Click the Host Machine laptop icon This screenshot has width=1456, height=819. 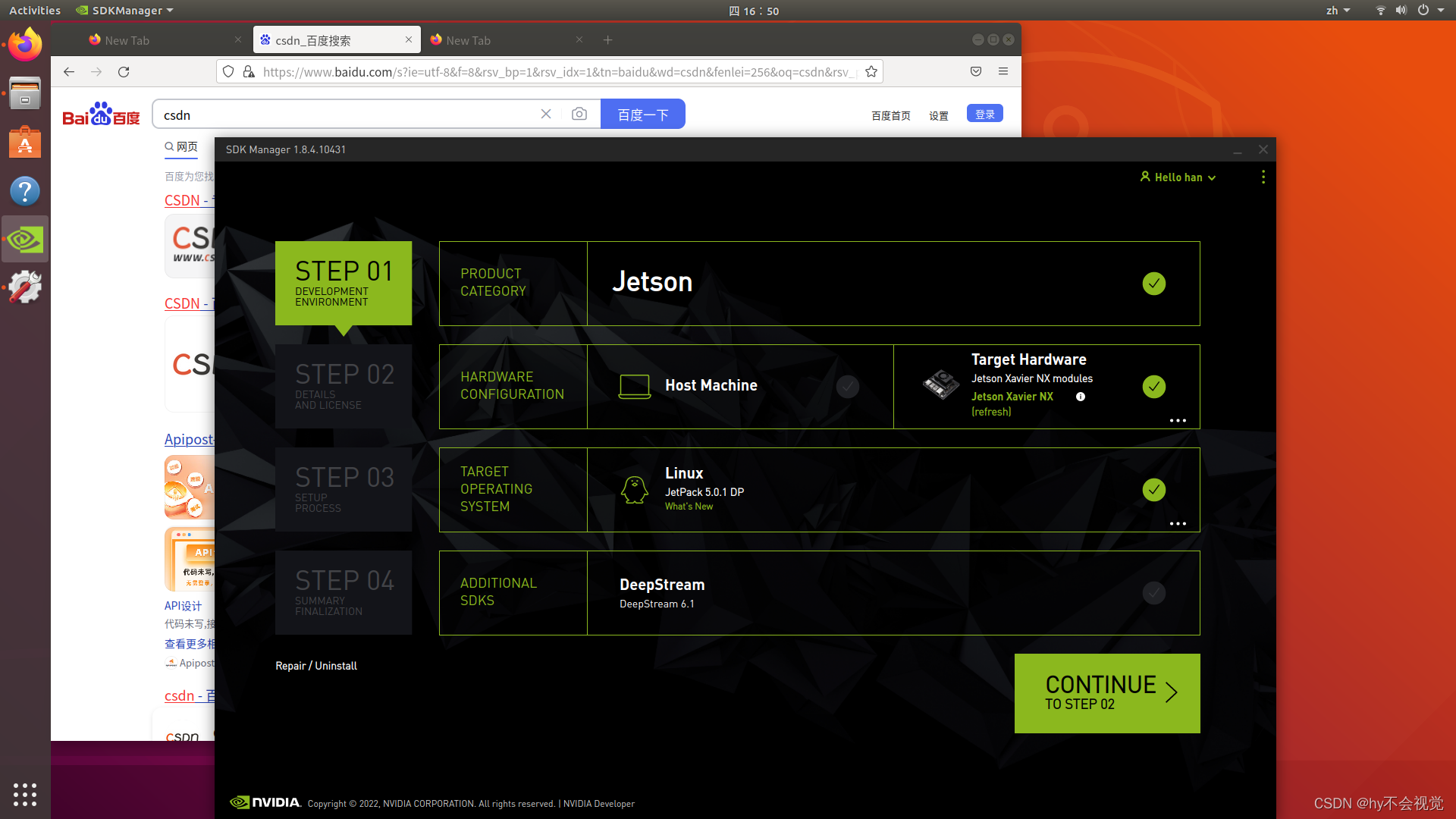634,386
